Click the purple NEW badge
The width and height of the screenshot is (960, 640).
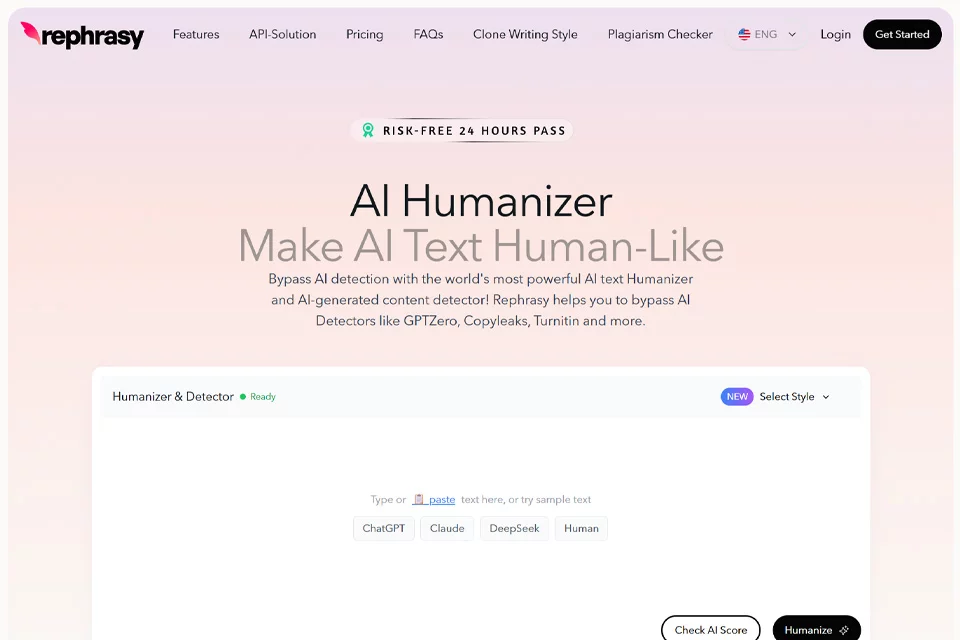pos(737,396)
